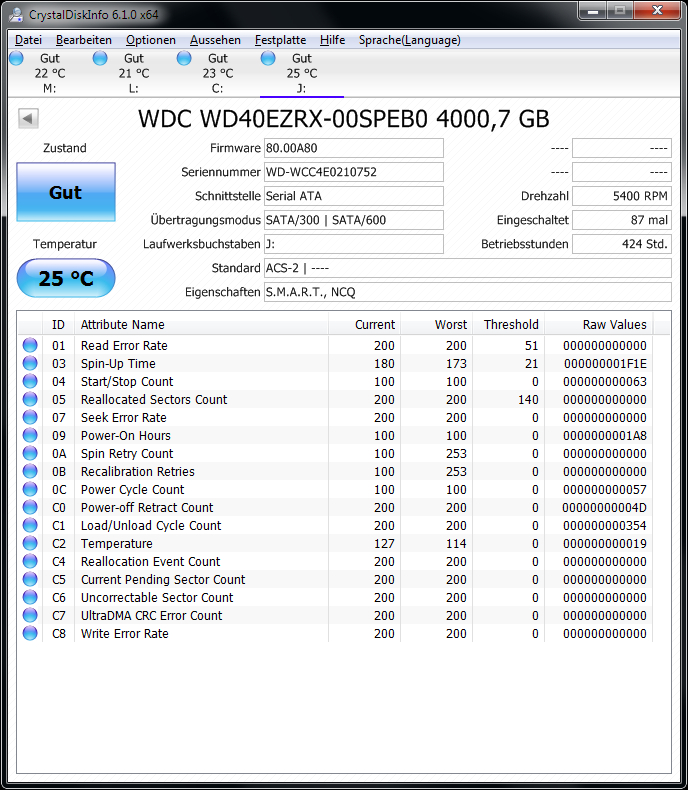Image resolution: width=688 pixels, height=790 pixels.
Task: Click status orb of Power Cycle Count
Action: [x=30, y=489]
